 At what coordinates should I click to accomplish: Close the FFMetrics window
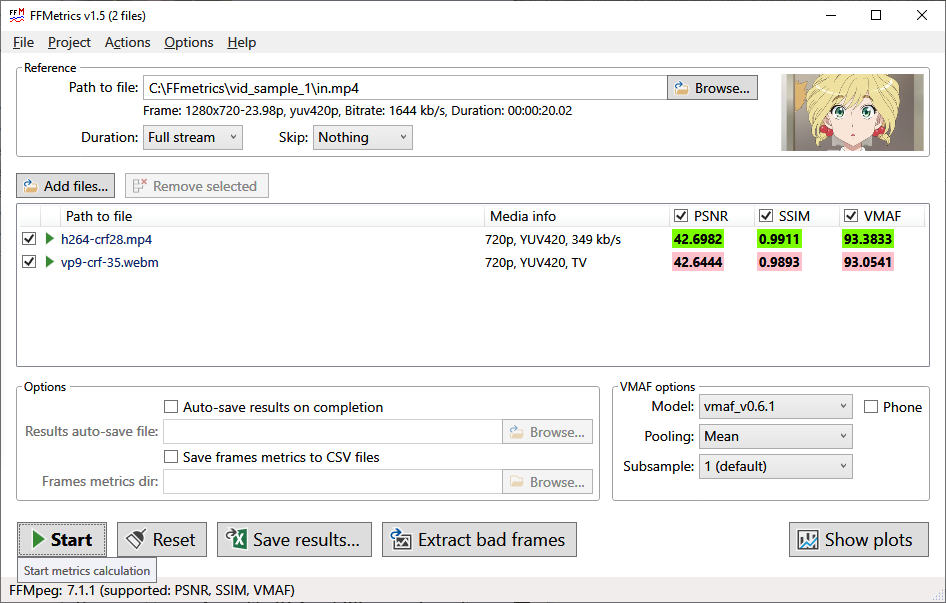coord(922,15)
